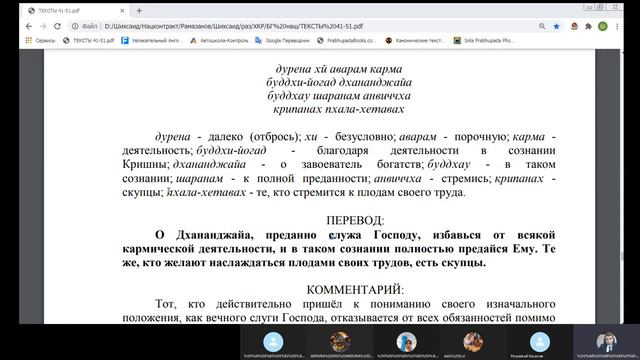Open the Extensions puzzle icon
This screenshot has height=360, width=640.
pyautogui.click(x=588, y=26)
